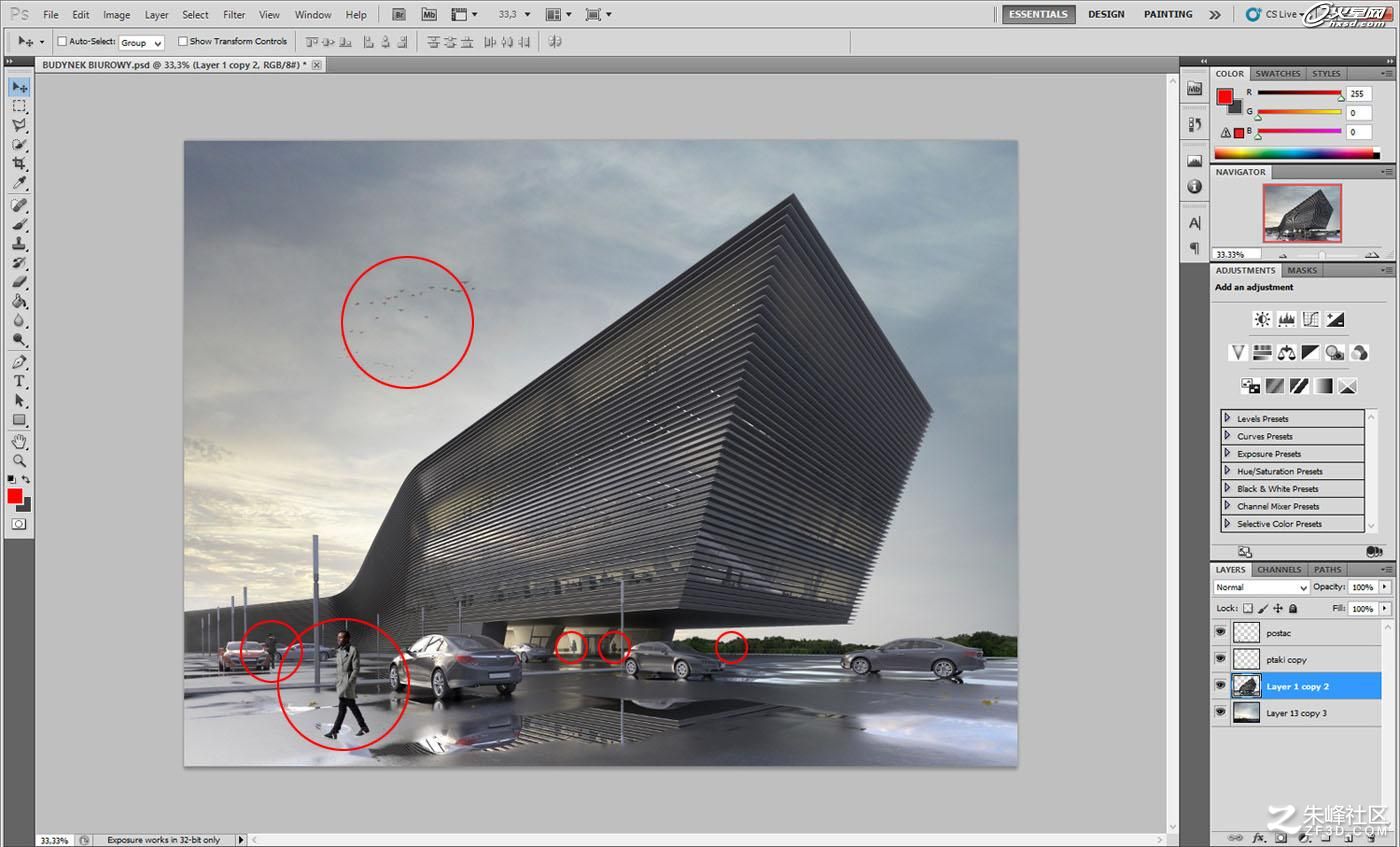Switch to the DESIGN workspace
1400x847 pixels.
[1106, 14]
